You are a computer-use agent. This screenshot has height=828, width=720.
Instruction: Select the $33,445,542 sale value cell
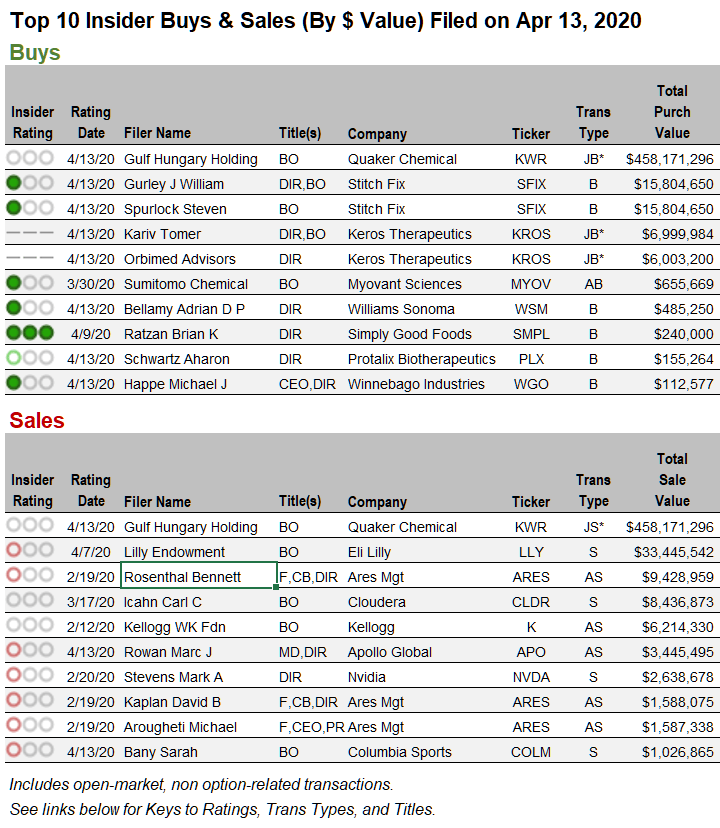coord(669,552)
